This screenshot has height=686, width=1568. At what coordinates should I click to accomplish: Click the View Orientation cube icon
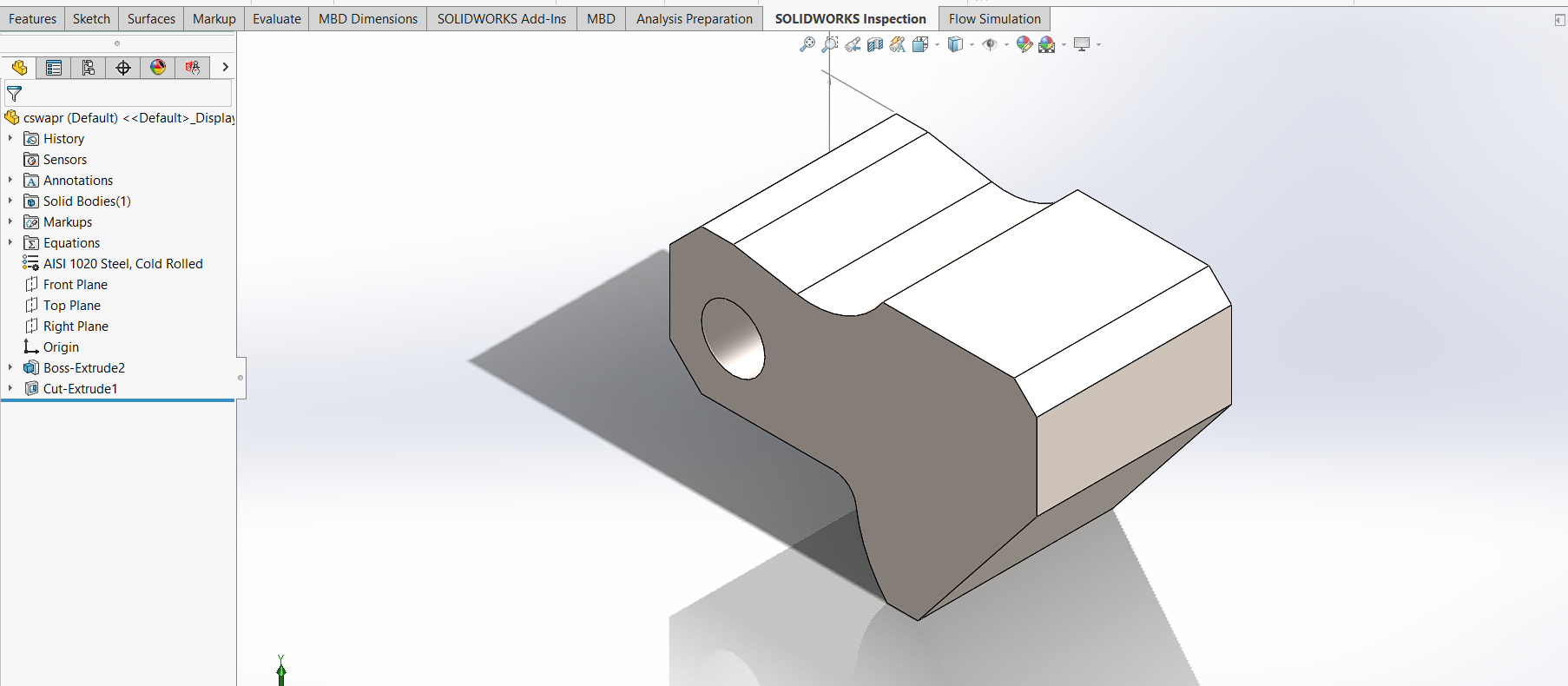(x=920, y=44)
